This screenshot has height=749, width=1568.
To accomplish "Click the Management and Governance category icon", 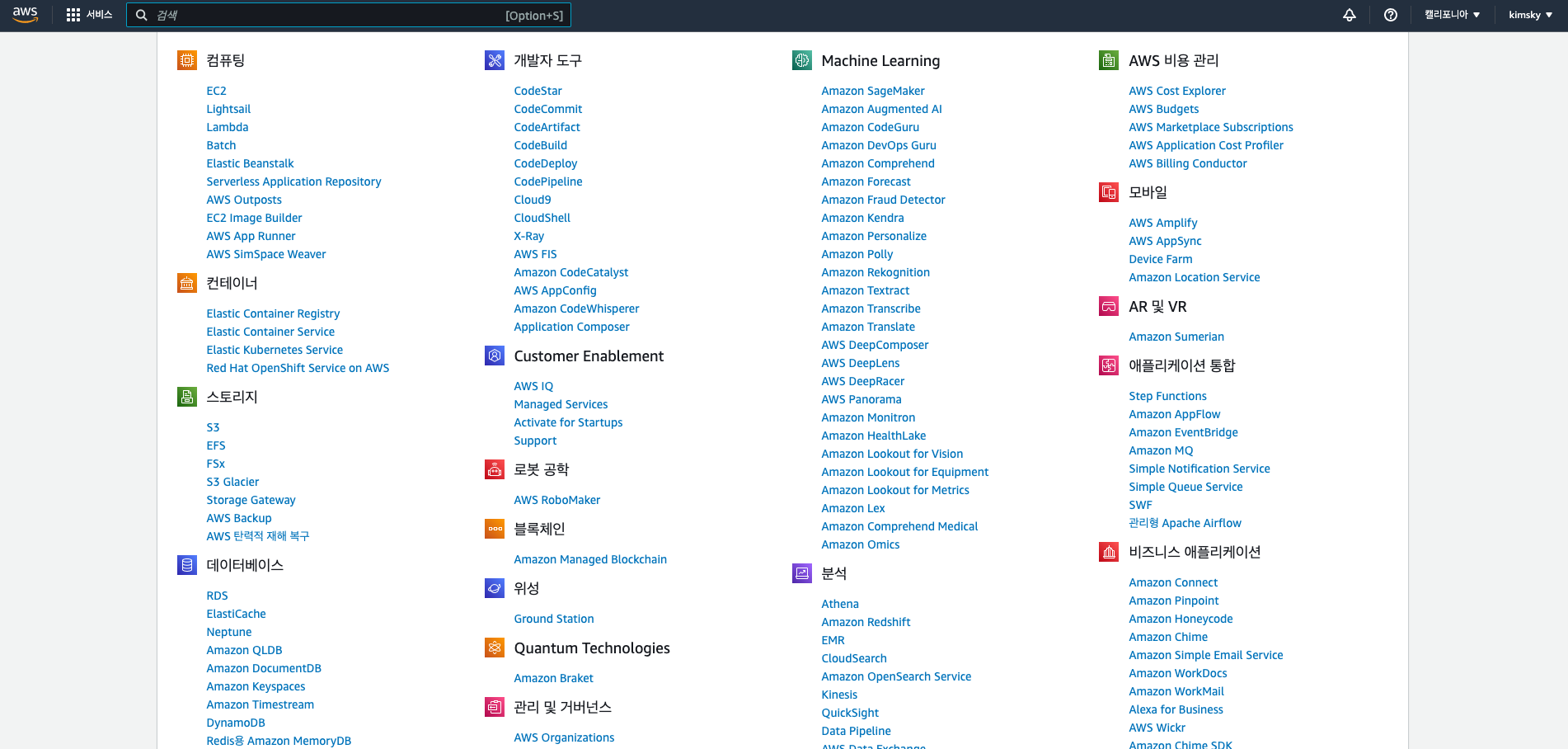I will click(495, 707).
